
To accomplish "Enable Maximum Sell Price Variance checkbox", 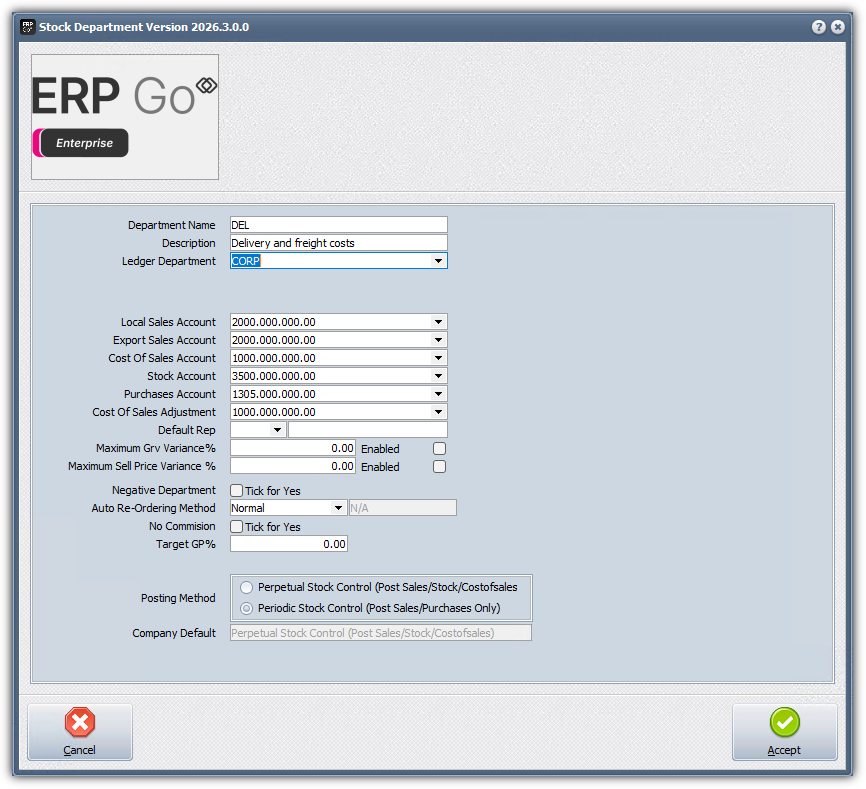I will coord(439,467).
